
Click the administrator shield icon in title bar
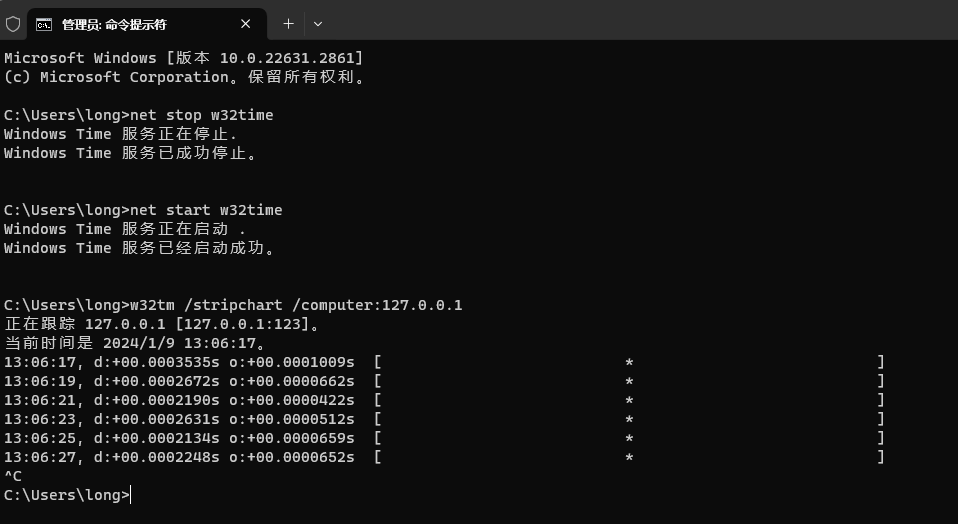(x=13, y=23)
